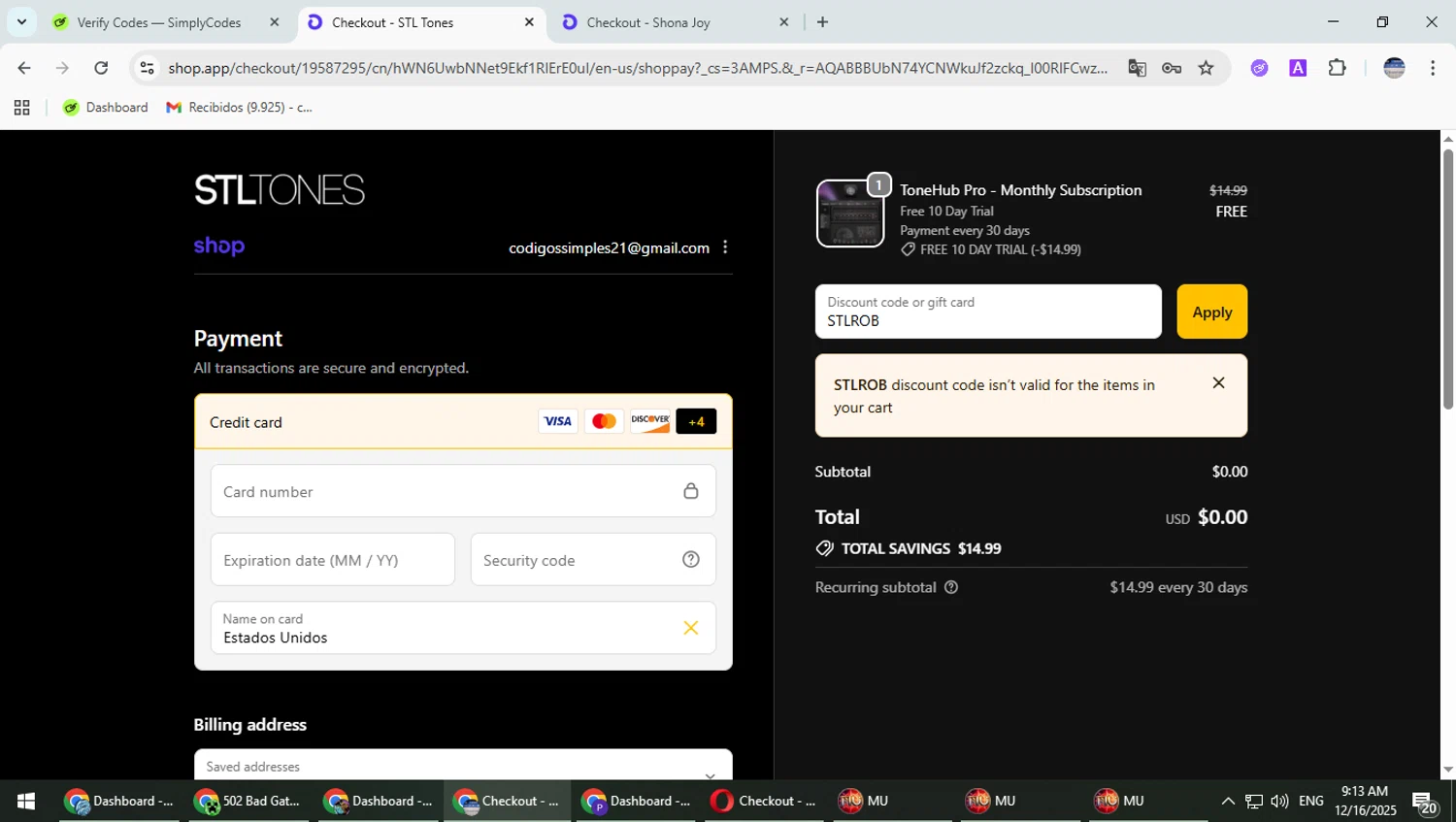Click the Discover card icon
The height and width of the screenshot is (822, 1456).
[650, 421]
